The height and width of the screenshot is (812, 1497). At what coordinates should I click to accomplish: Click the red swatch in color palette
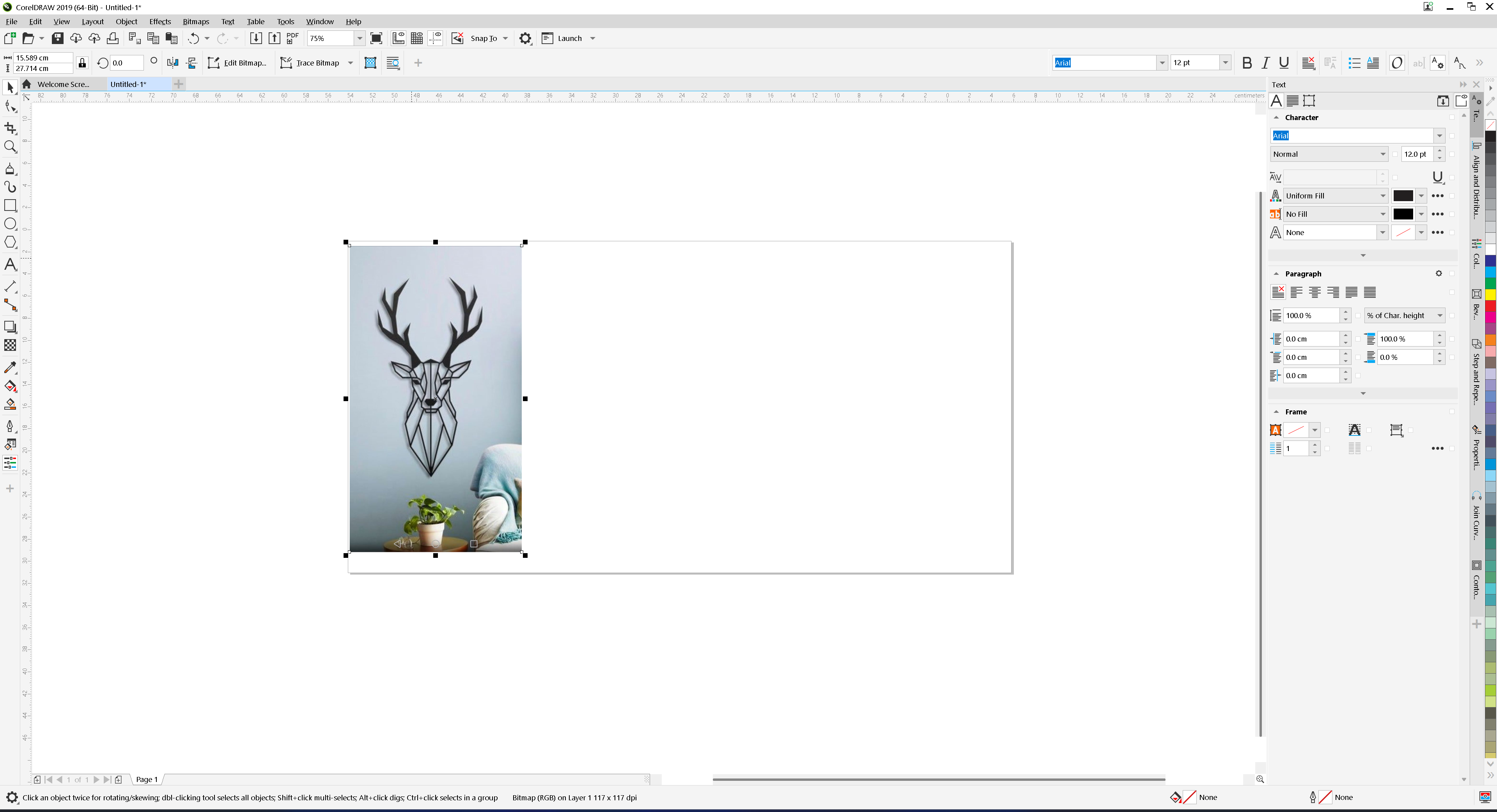point(1491,306)
